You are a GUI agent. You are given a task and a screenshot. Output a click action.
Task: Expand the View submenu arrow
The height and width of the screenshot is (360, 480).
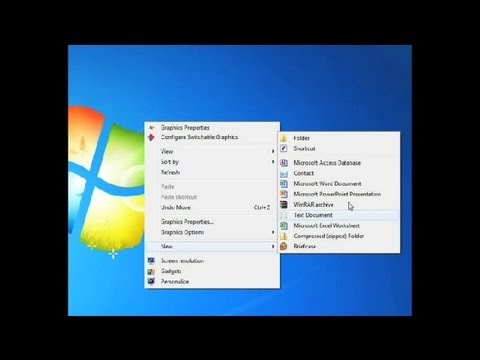[273, 151]
